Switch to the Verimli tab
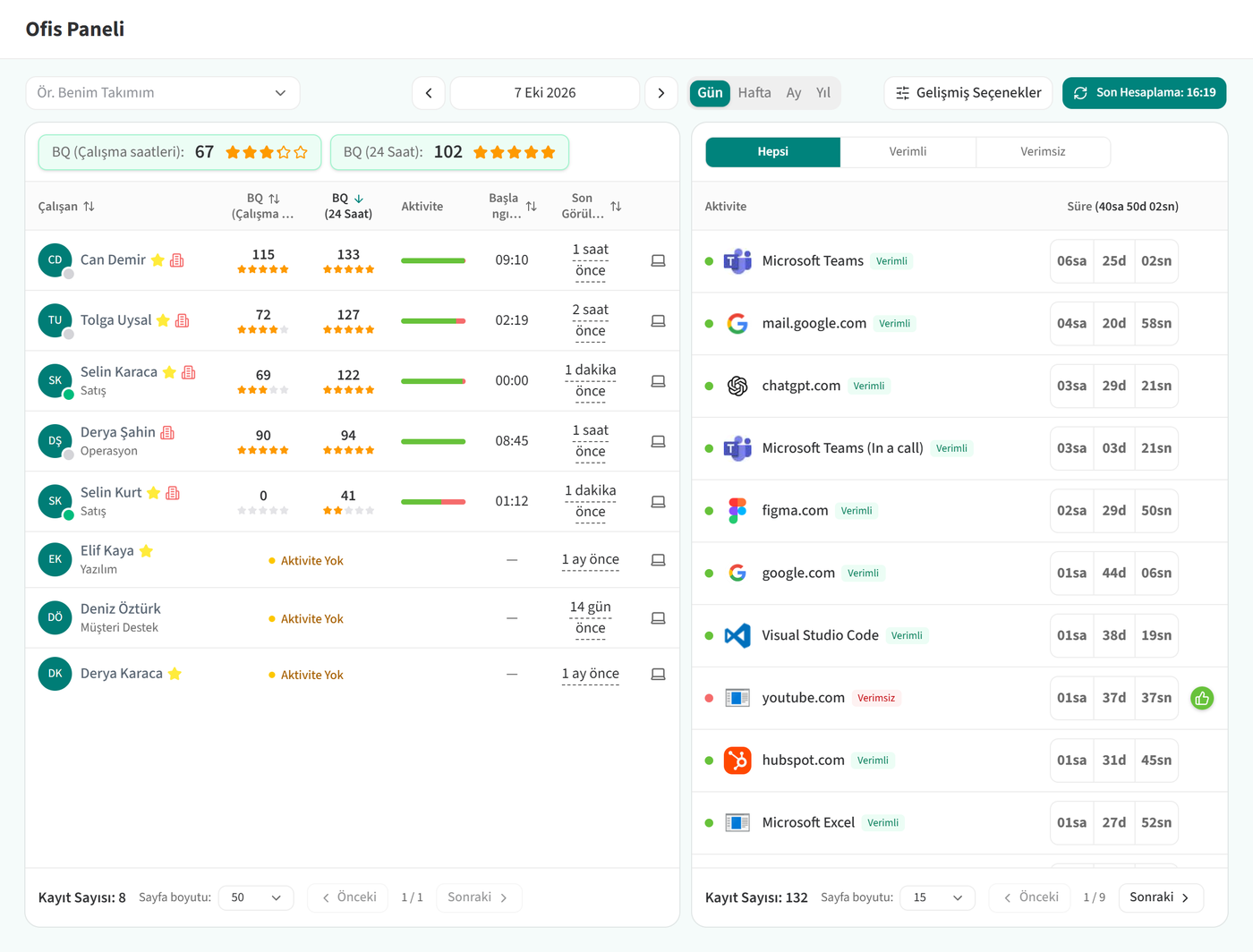Image resolution: width=1253 pixels, height=952 pixels. (x=908, y=152)
